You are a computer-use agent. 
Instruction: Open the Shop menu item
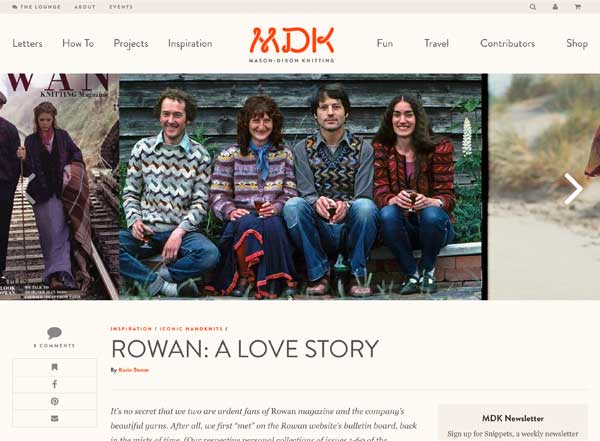577,44
